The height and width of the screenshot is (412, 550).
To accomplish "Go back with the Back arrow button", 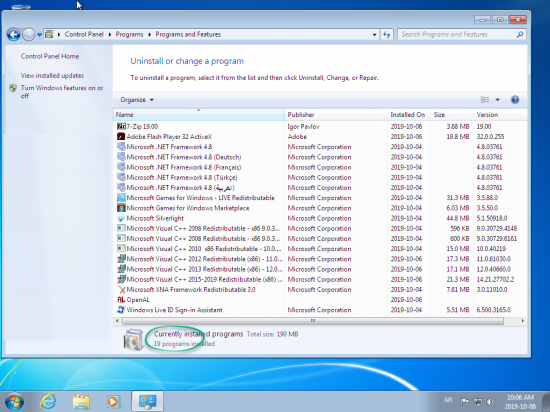I will pyautogui.click(x=14, y=34).
